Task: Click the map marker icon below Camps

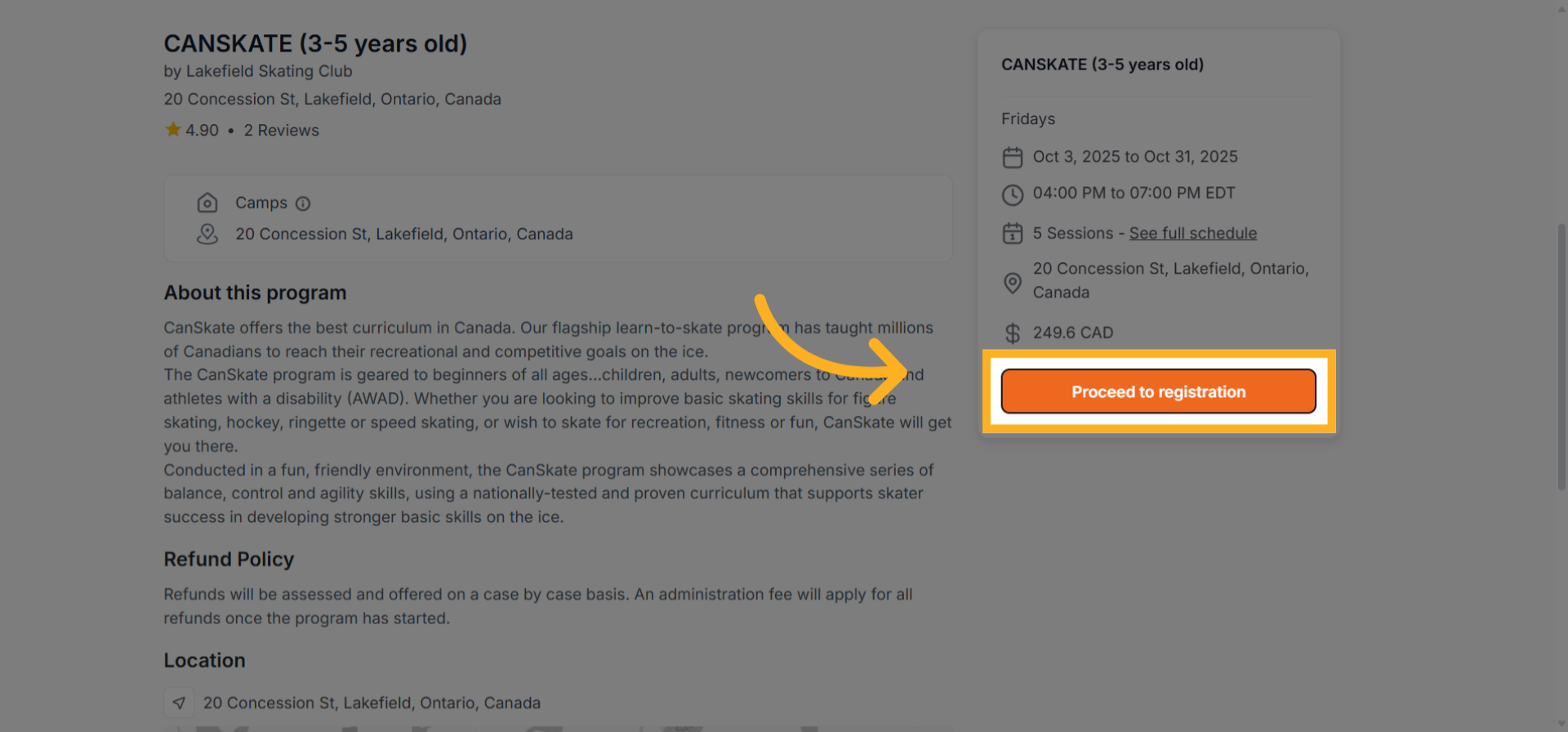Action: 207,234
